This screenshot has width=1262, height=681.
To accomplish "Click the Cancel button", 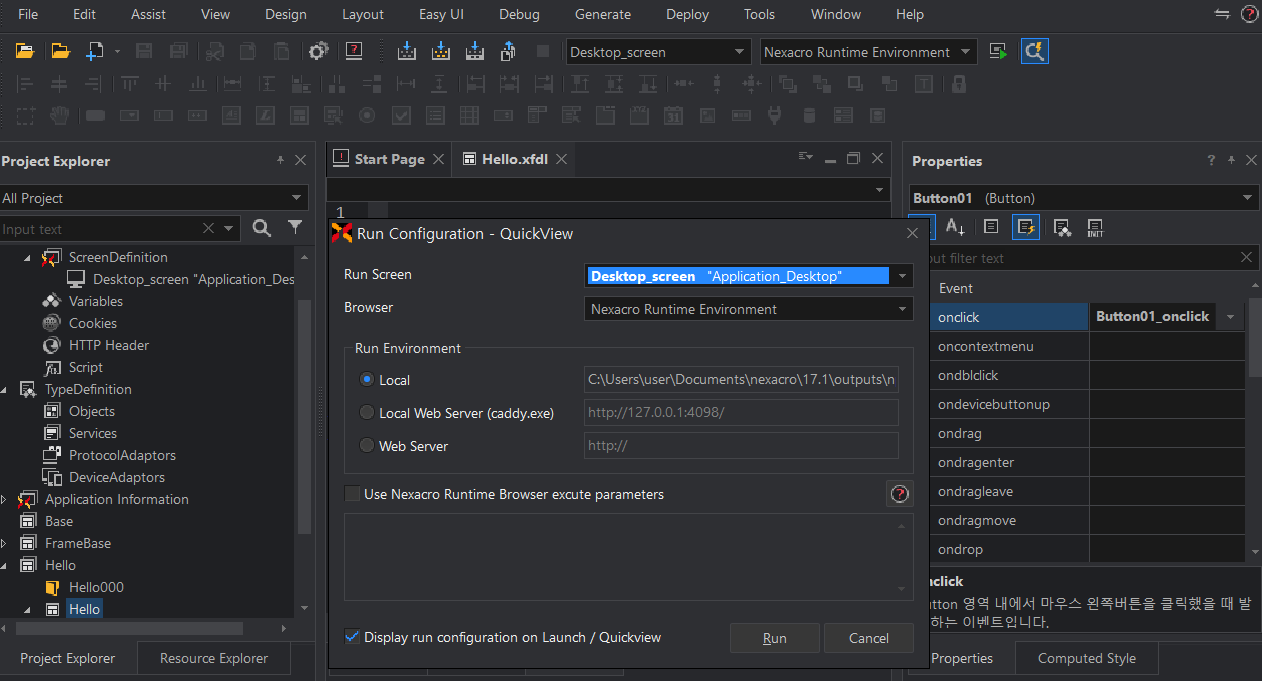I will tap(869, 638).
